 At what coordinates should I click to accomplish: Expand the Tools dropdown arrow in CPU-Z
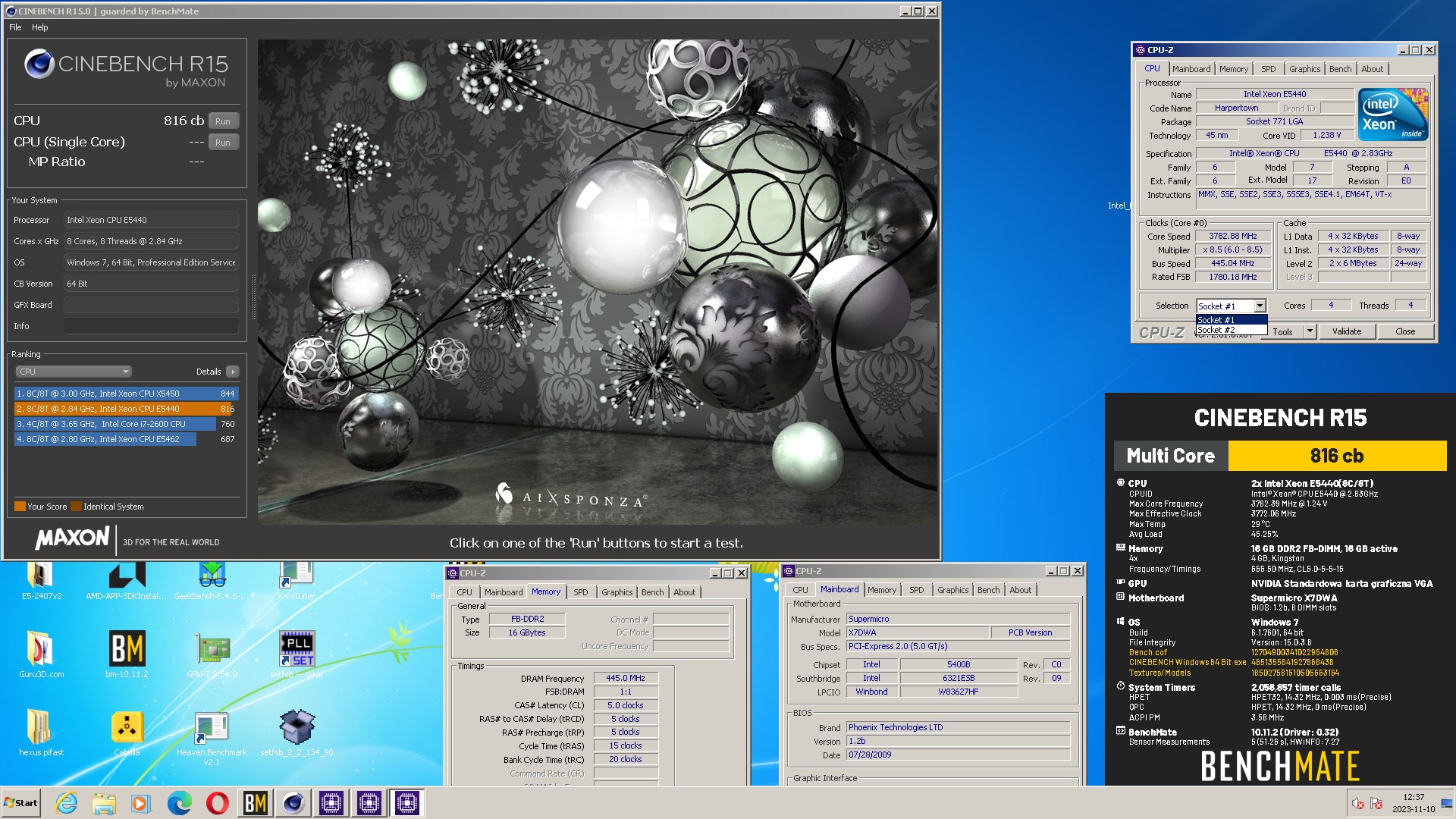pos(1310,331)
